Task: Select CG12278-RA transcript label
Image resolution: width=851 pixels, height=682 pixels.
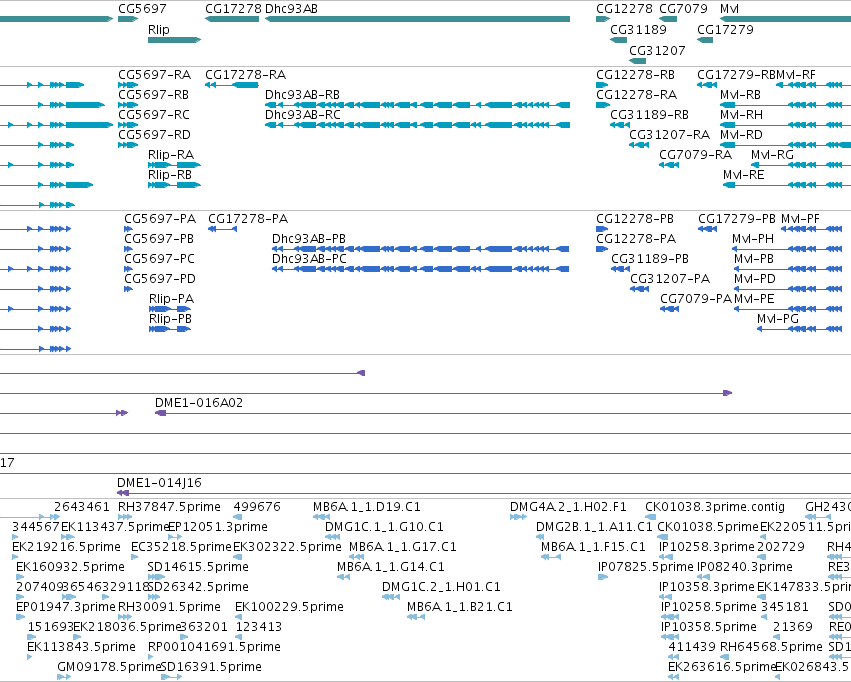Action: 637,94
